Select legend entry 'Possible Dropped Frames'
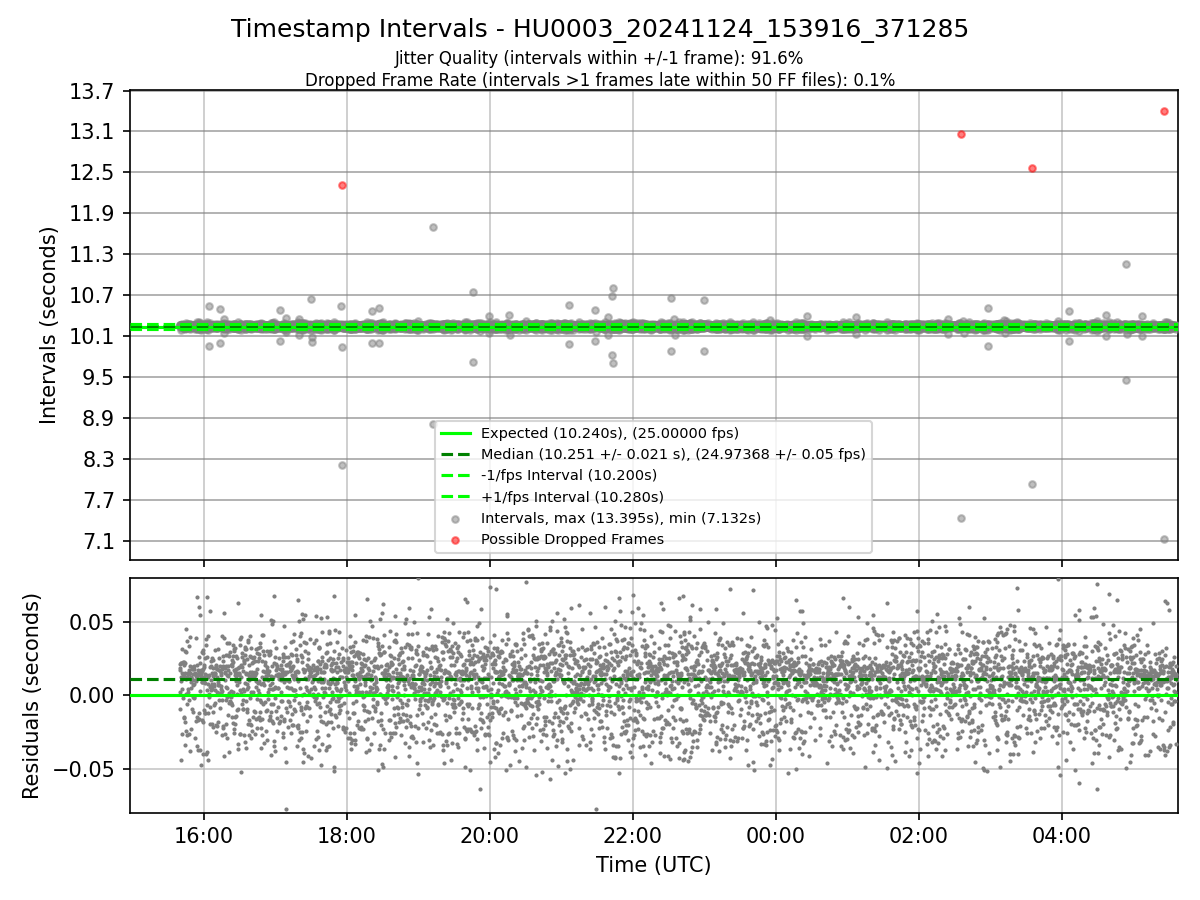 [x=572, y=539]
